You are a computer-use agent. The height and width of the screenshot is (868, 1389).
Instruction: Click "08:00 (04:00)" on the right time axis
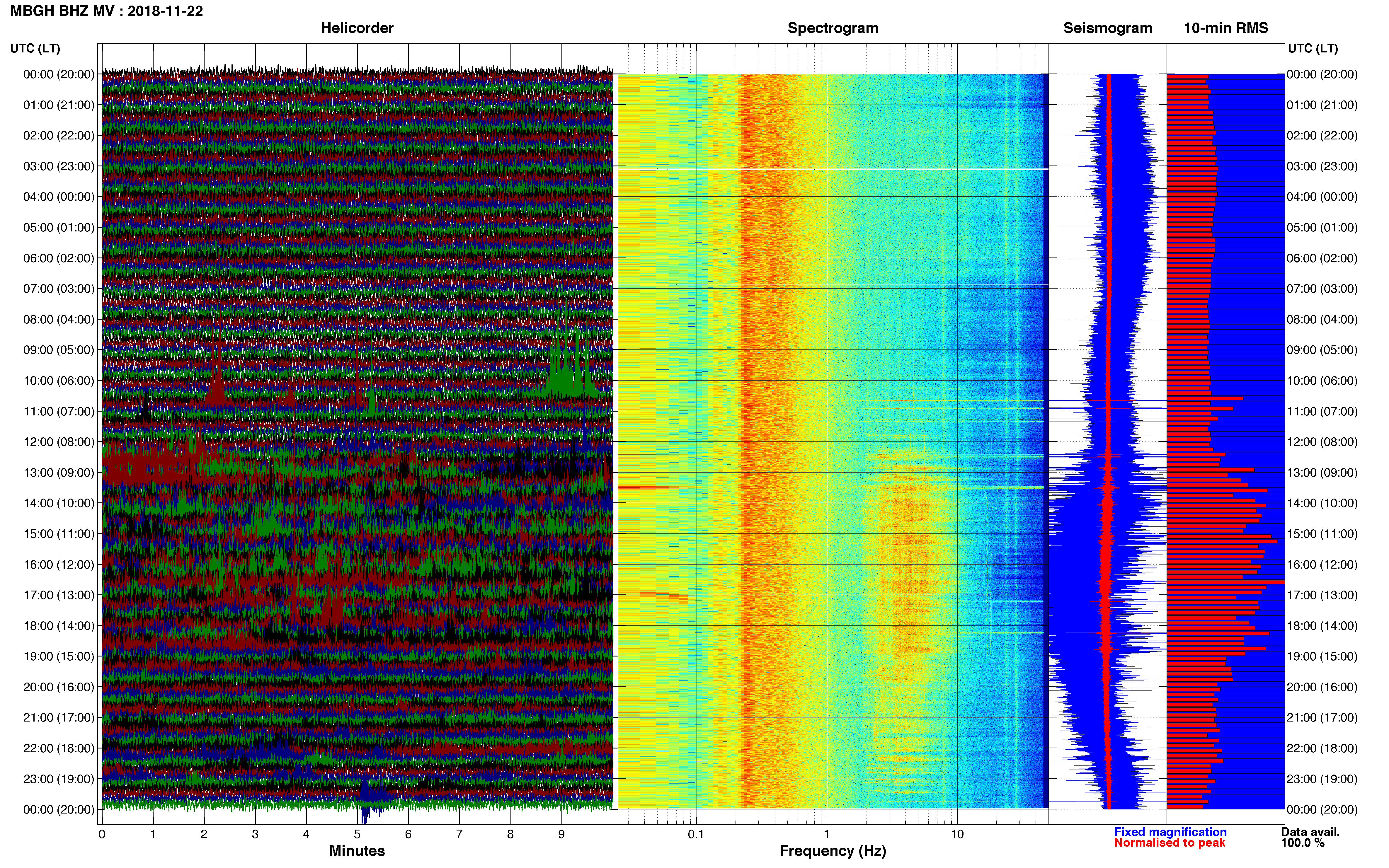(1322, 319)
